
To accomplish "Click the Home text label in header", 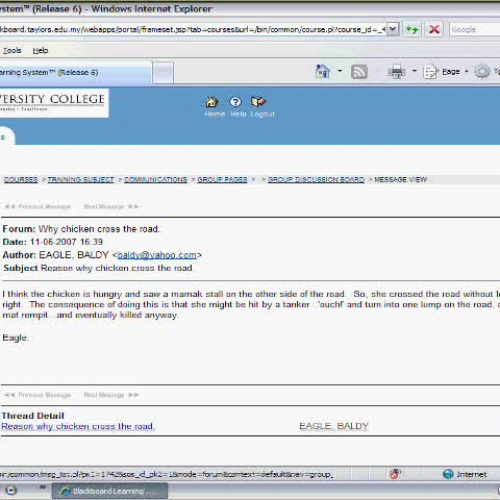I will (x=215, y=114).
